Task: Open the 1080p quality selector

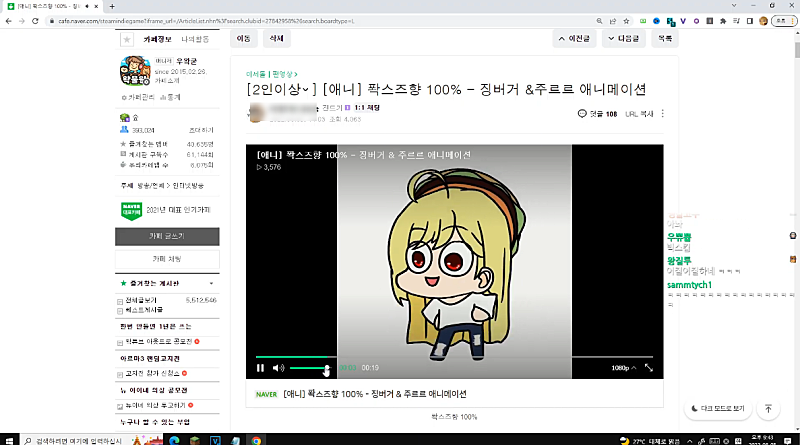Action: (623, 368)
